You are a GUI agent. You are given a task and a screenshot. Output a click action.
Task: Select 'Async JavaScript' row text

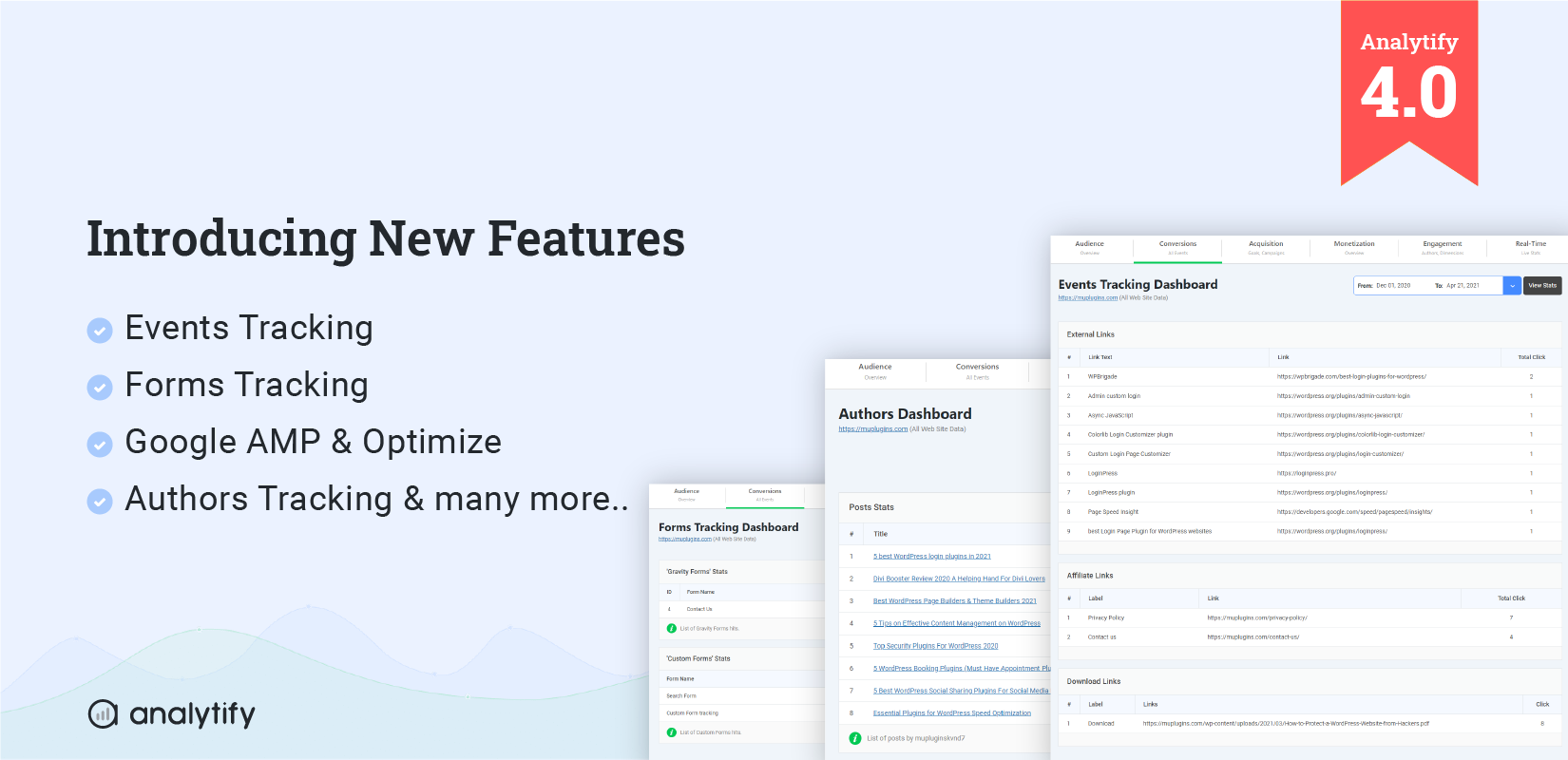(x=1110, y=415)
